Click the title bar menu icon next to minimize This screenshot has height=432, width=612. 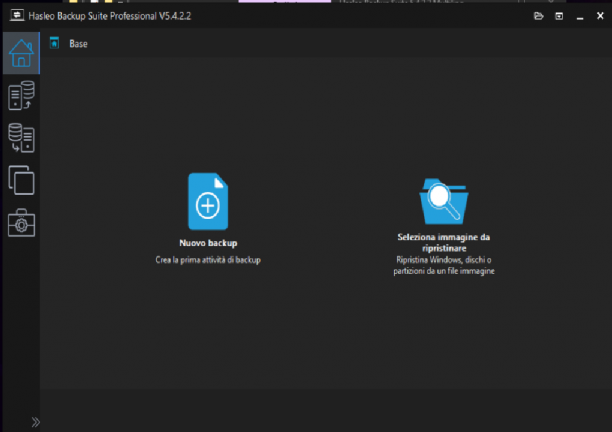coord(559,16)
